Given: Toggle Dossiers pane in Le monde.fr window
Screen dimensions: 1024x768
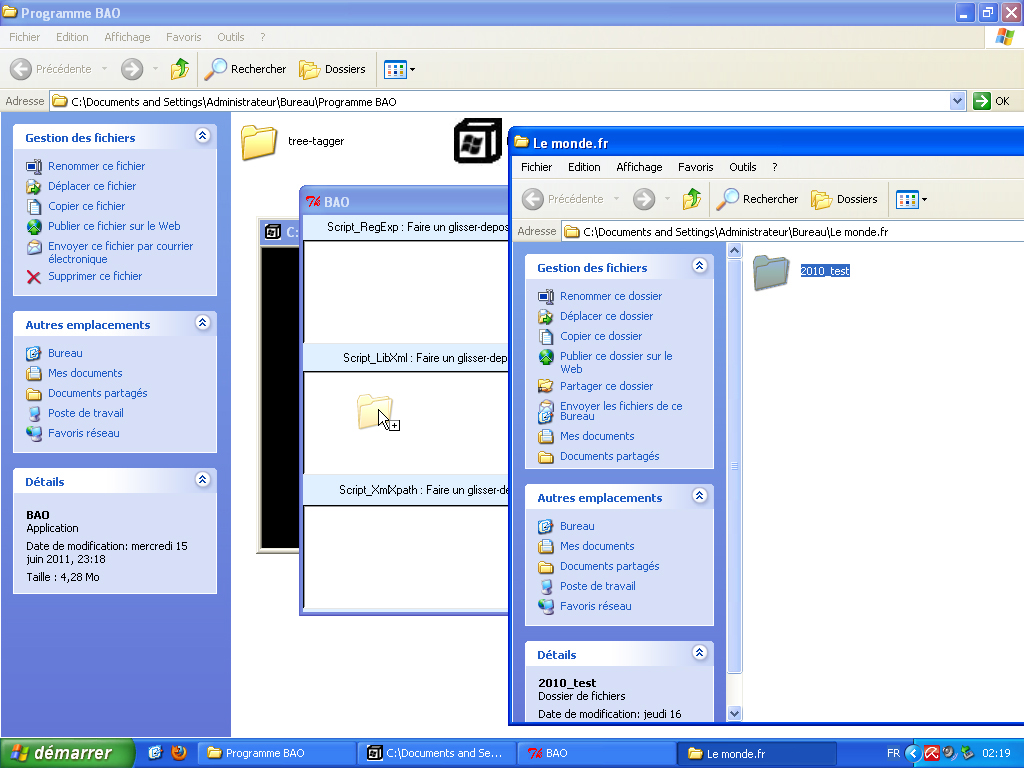Looking at the screenshot, I should click(844, 199).
